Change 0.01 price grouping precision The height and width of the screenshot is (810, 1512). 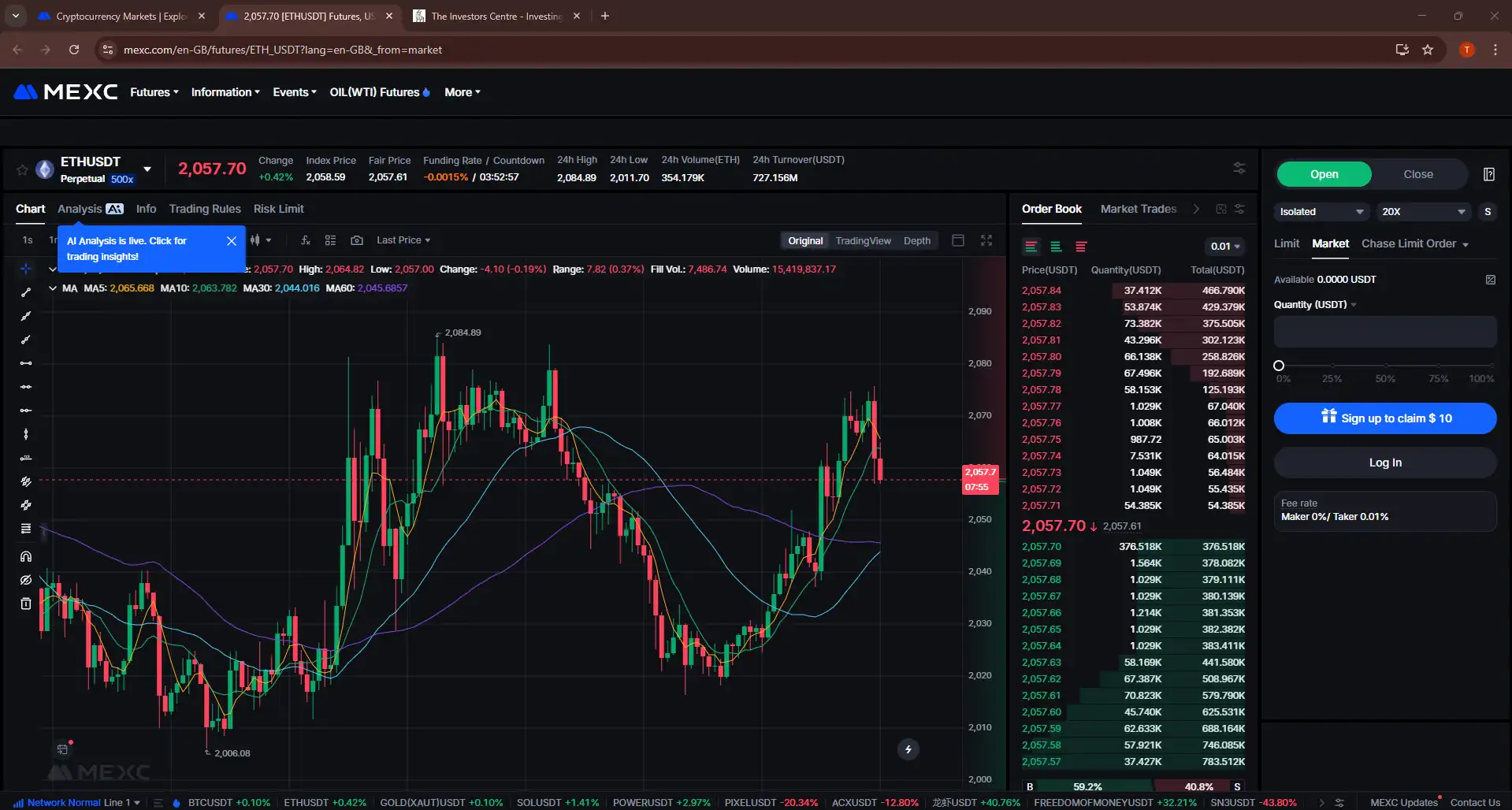point(1224,247)
